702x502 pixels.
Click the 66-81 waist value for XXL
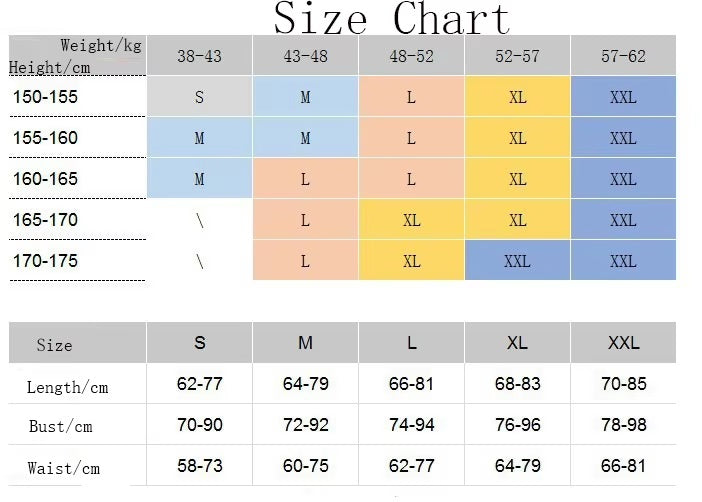point(623,466)
